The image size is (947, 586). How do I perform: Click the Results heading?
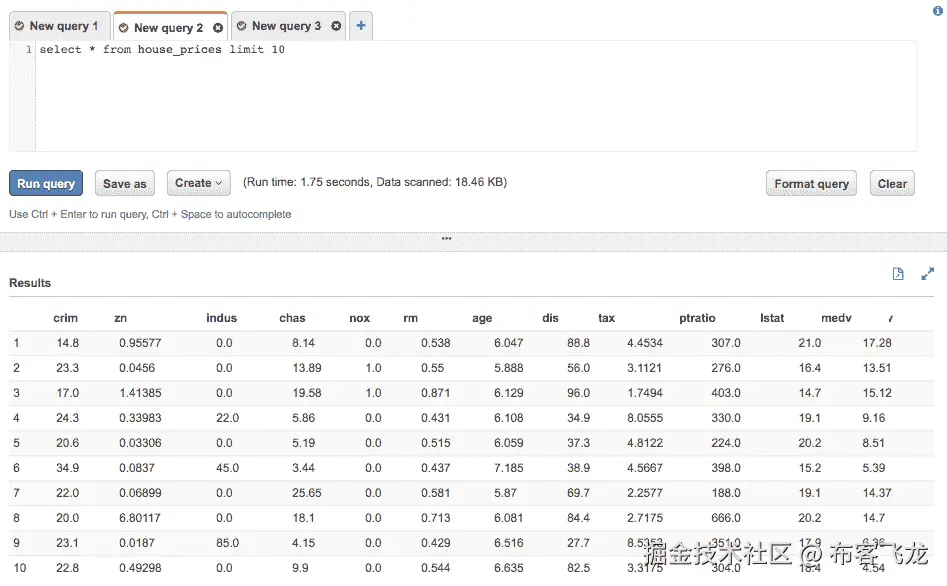point(30,283)
